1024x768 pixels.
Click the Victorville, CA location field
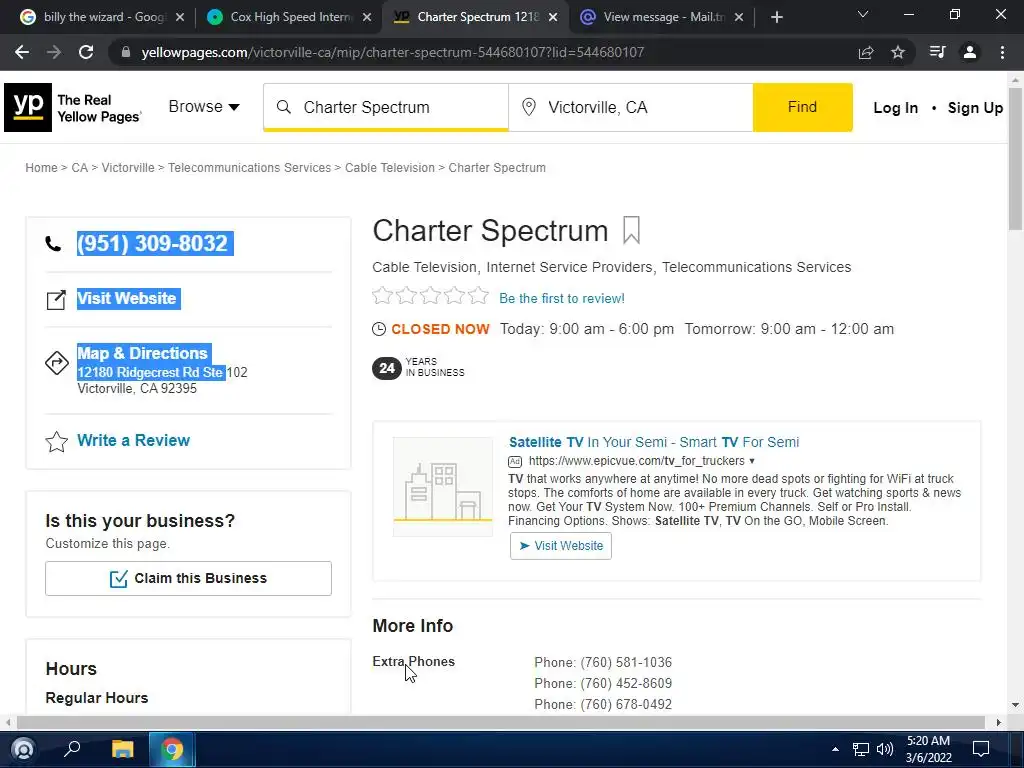(631, 107)
